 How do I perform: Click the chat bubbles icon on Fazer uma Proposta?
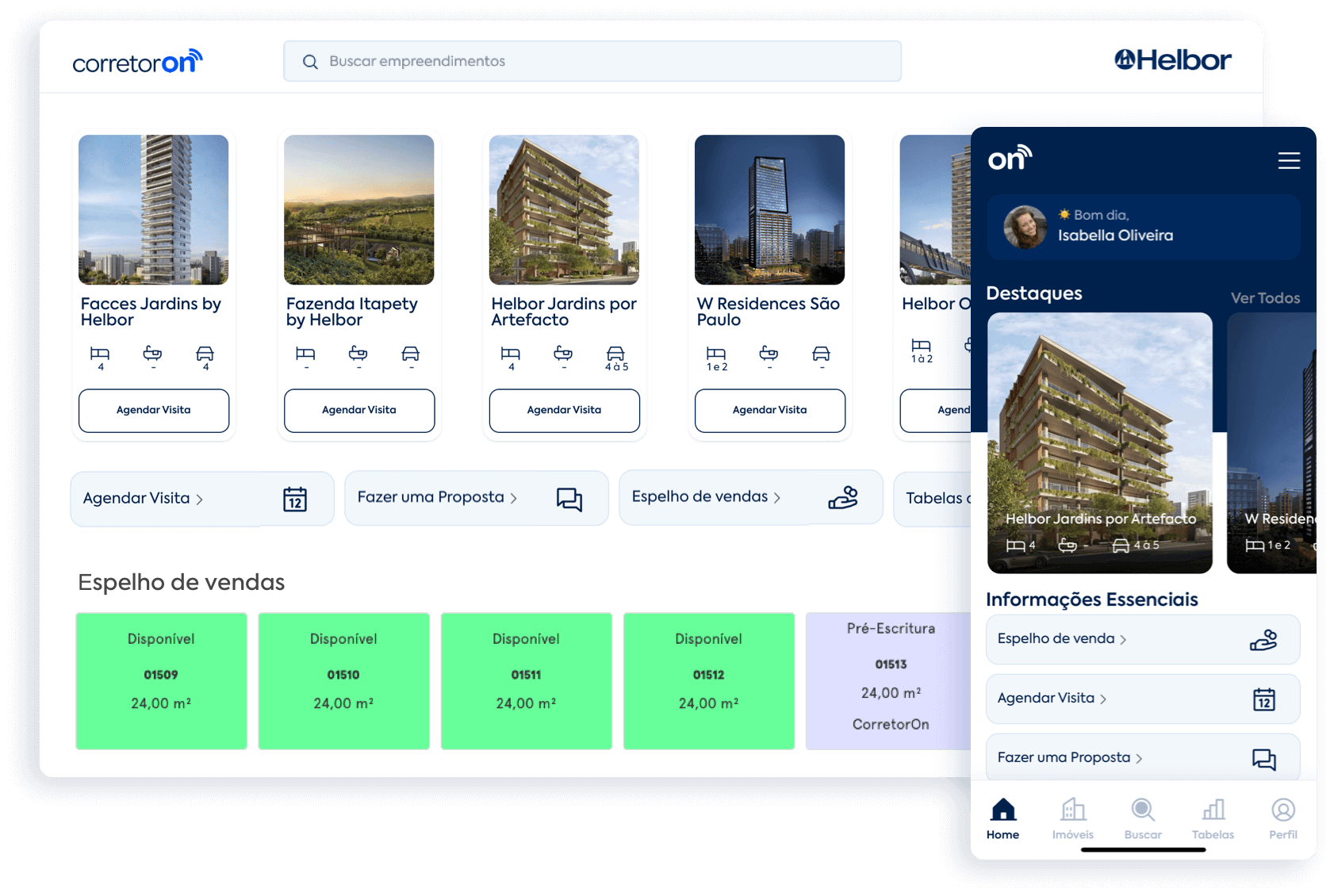pos(569,499)
